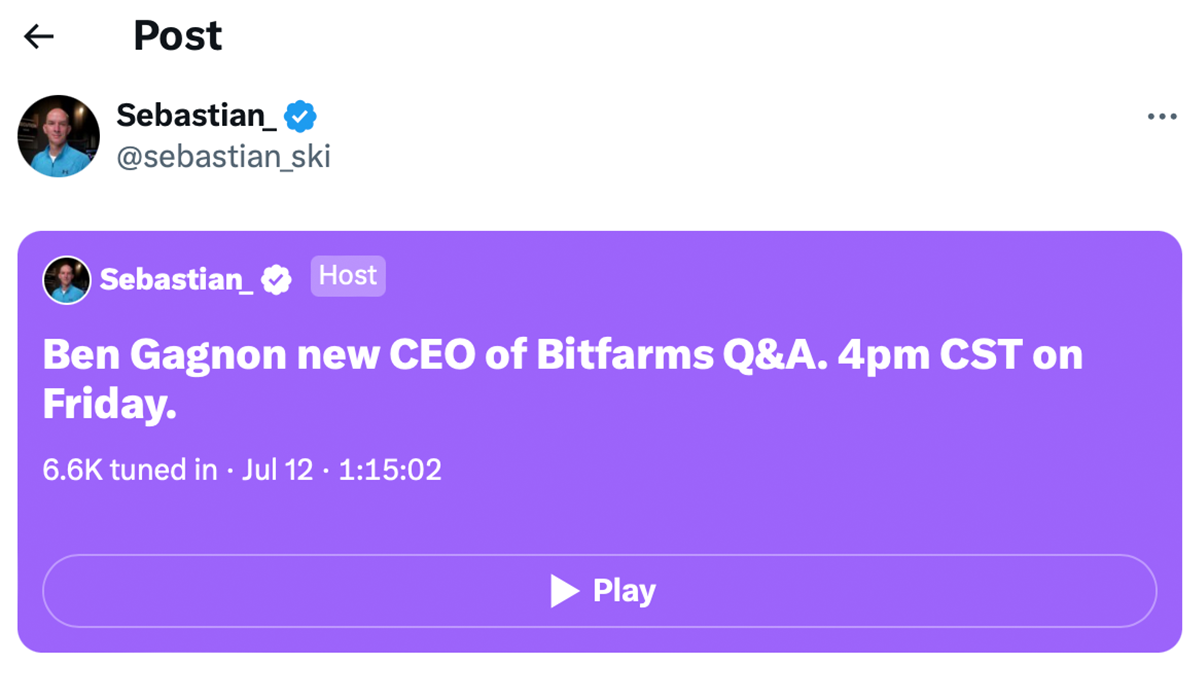Click the "6.6K tuned in" listener count

pos(130,470)
